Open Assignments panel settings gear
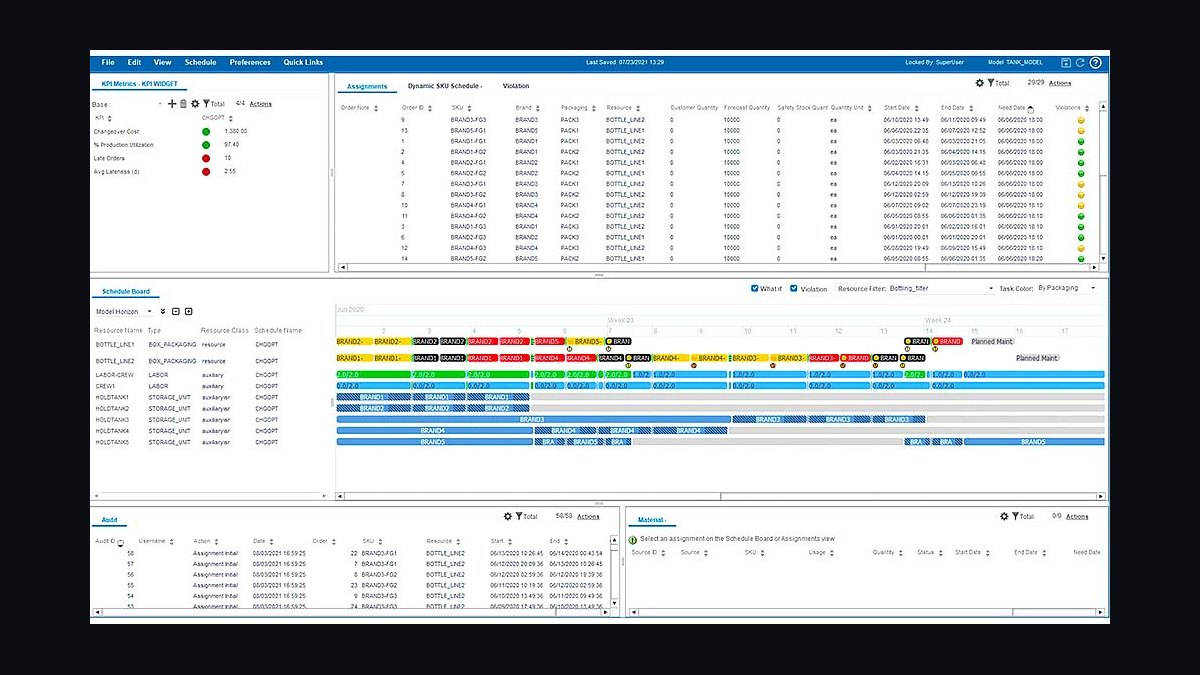The image size is (1200, 675). [x=980, y=84]
